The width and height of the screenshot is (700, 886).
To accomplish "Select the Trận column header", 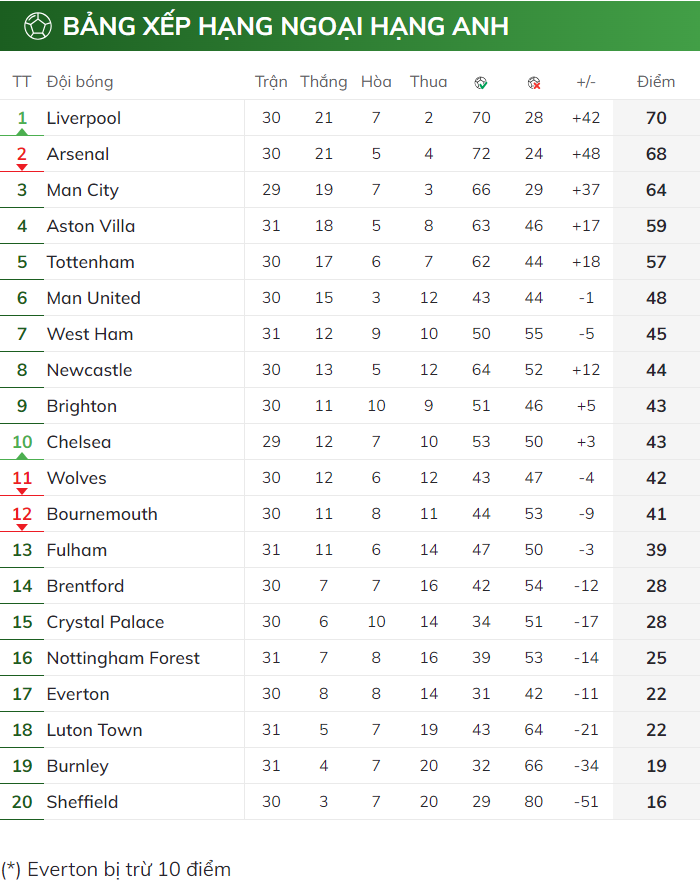I will (271, 82).
